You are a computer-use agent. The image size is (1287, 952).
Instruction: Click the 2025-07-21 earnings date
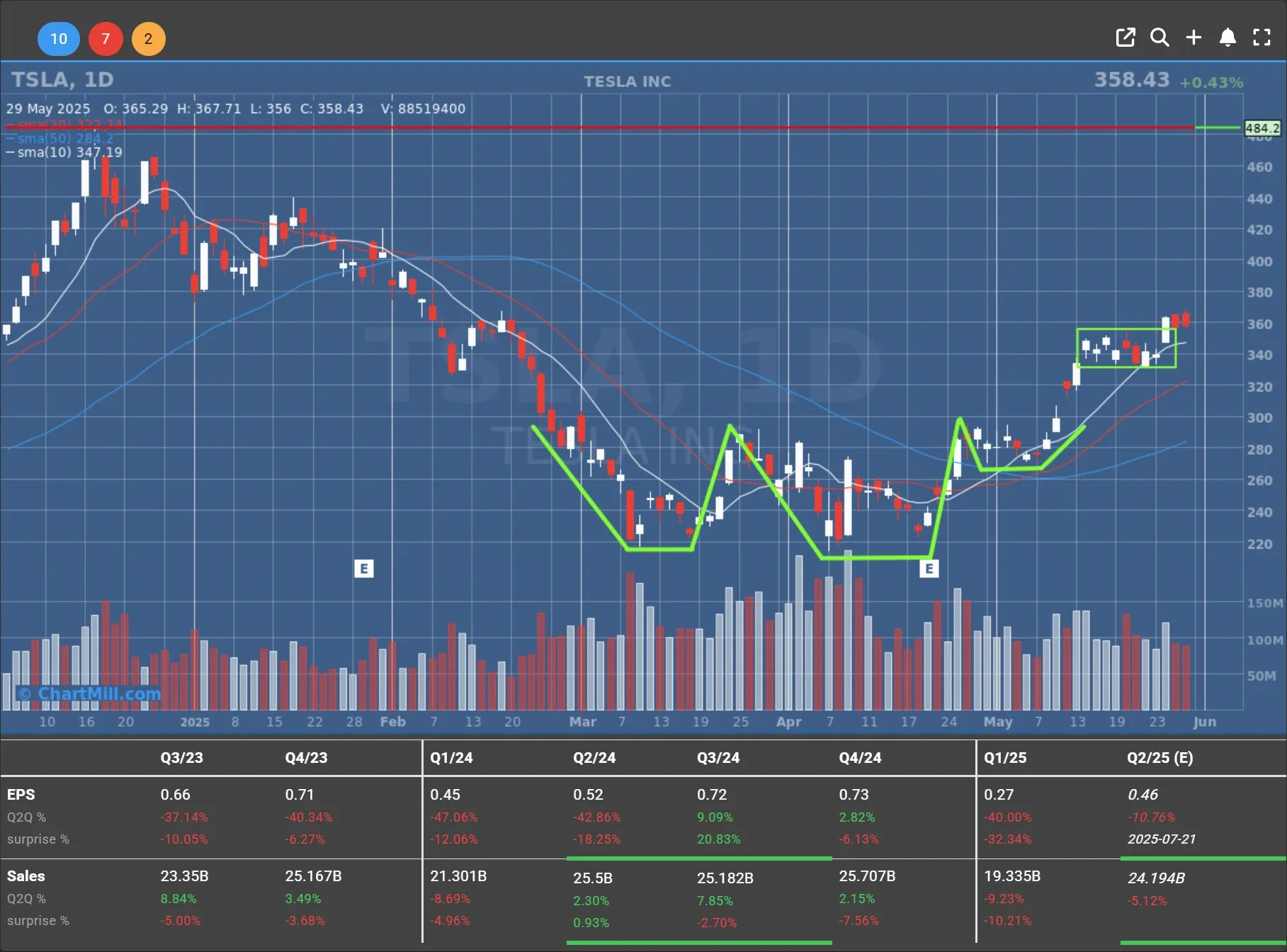point(1162,839)
